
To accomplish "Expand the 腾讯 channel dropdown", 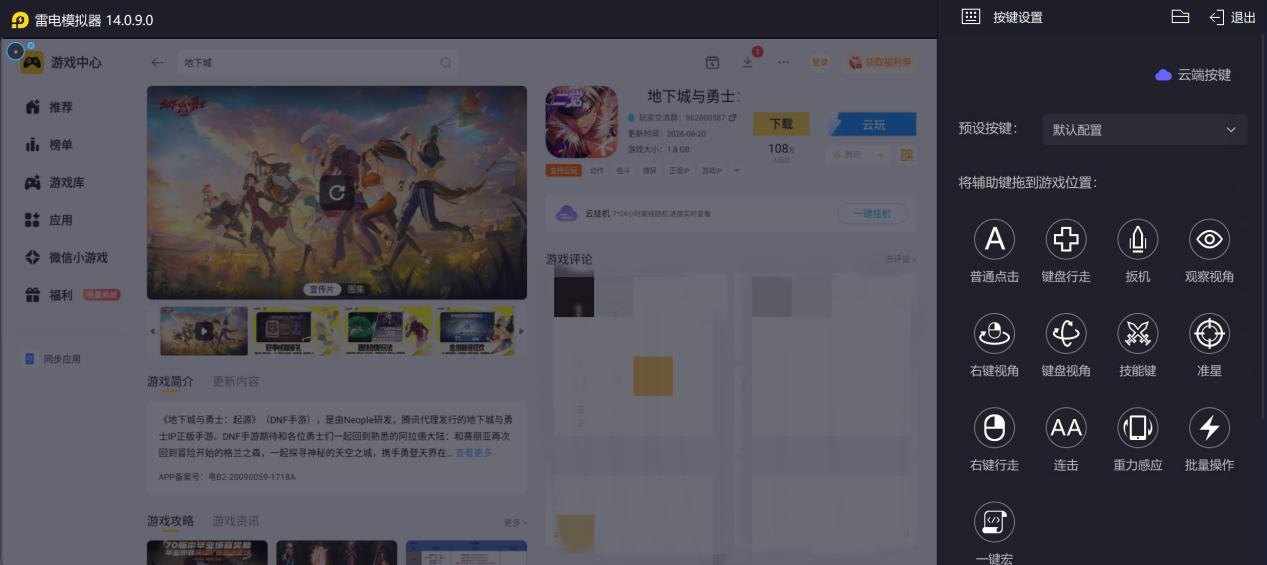I will point(858,155).
